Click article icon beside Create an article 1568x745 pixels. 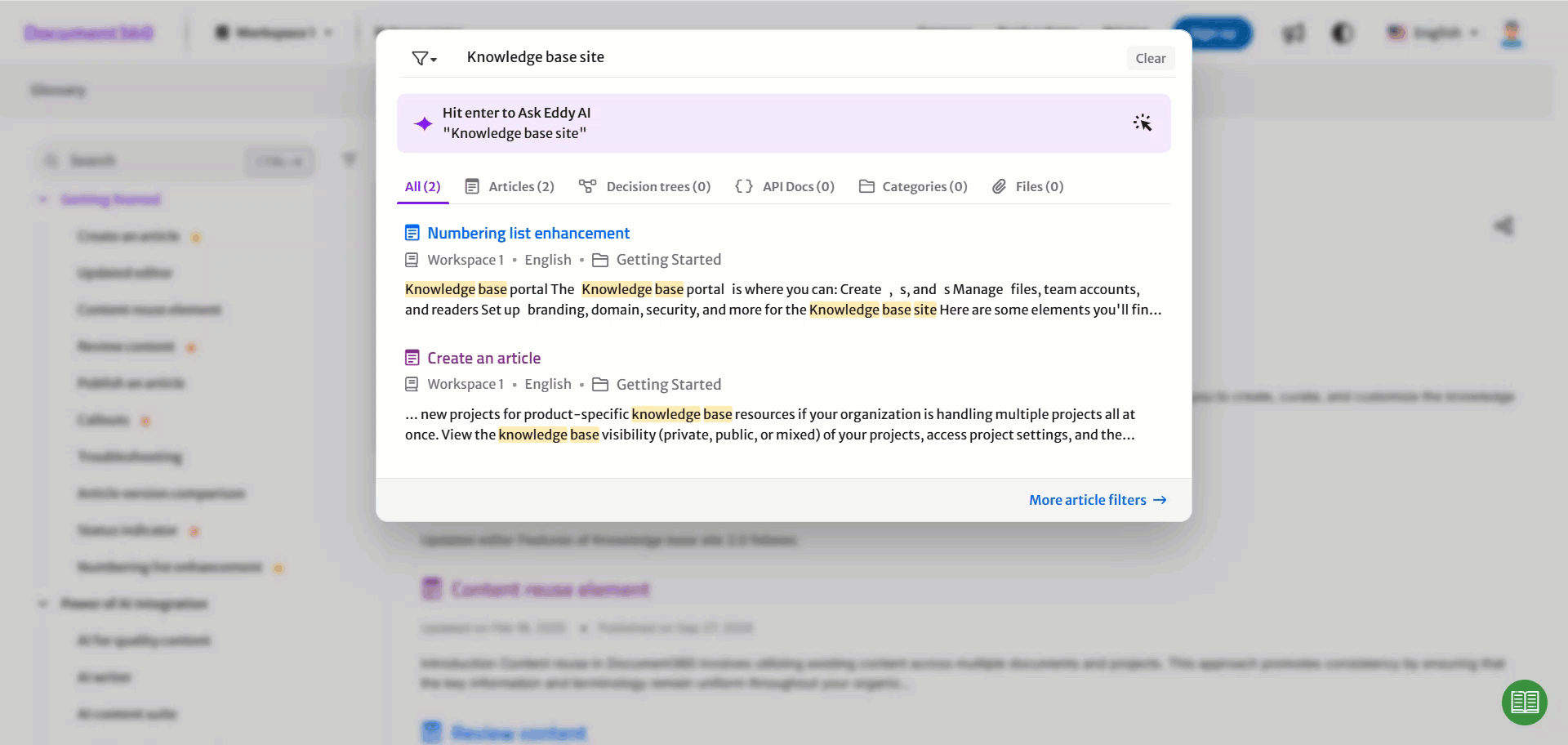pos(412,358)
